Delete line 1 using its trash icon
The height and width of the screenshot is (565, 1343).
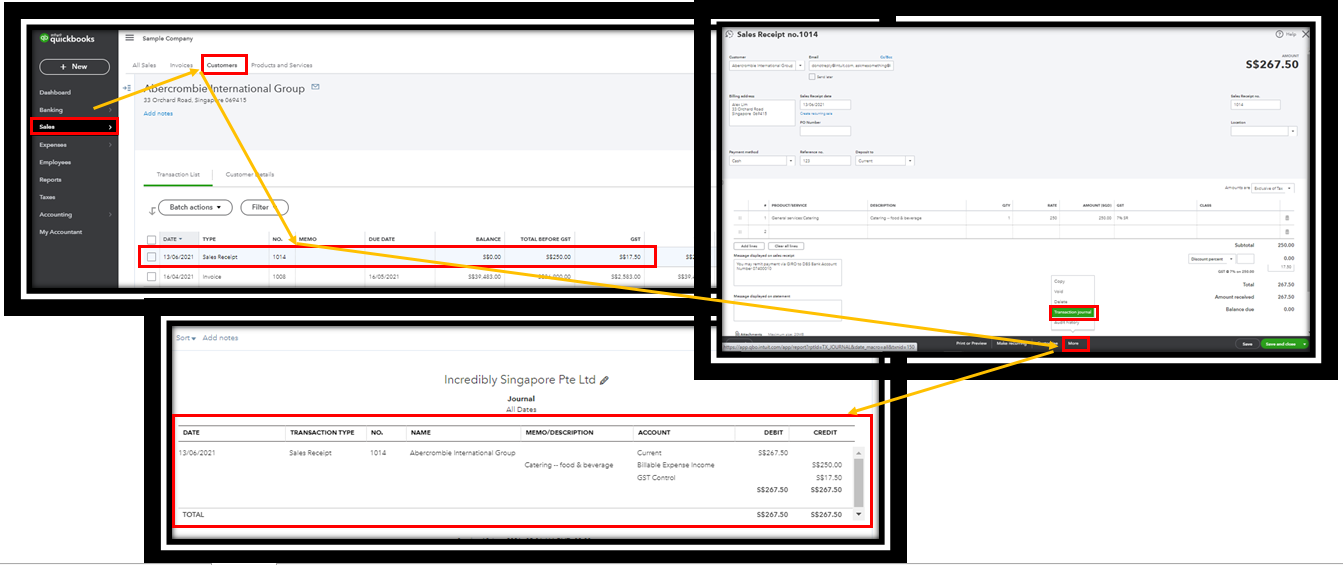point(1287,218)
